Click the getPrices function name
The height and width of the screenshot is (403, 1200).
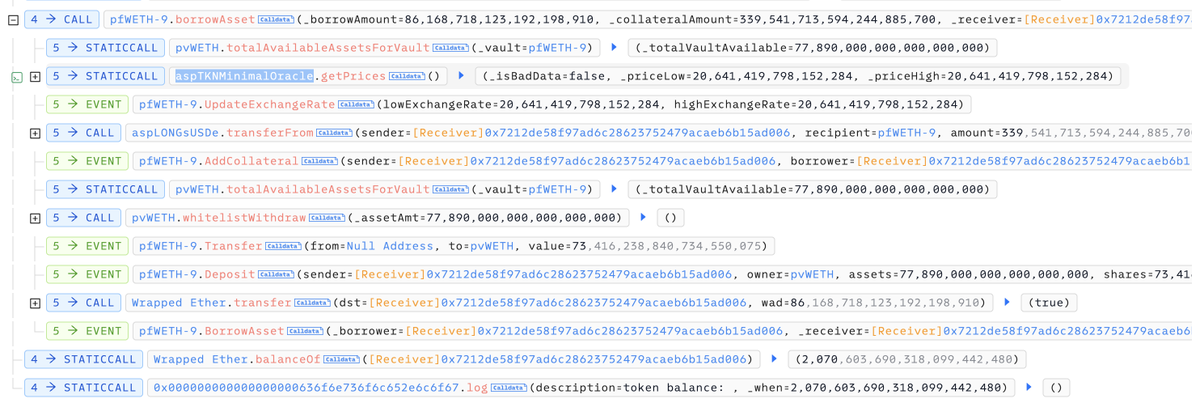click(x=352, y=76)
